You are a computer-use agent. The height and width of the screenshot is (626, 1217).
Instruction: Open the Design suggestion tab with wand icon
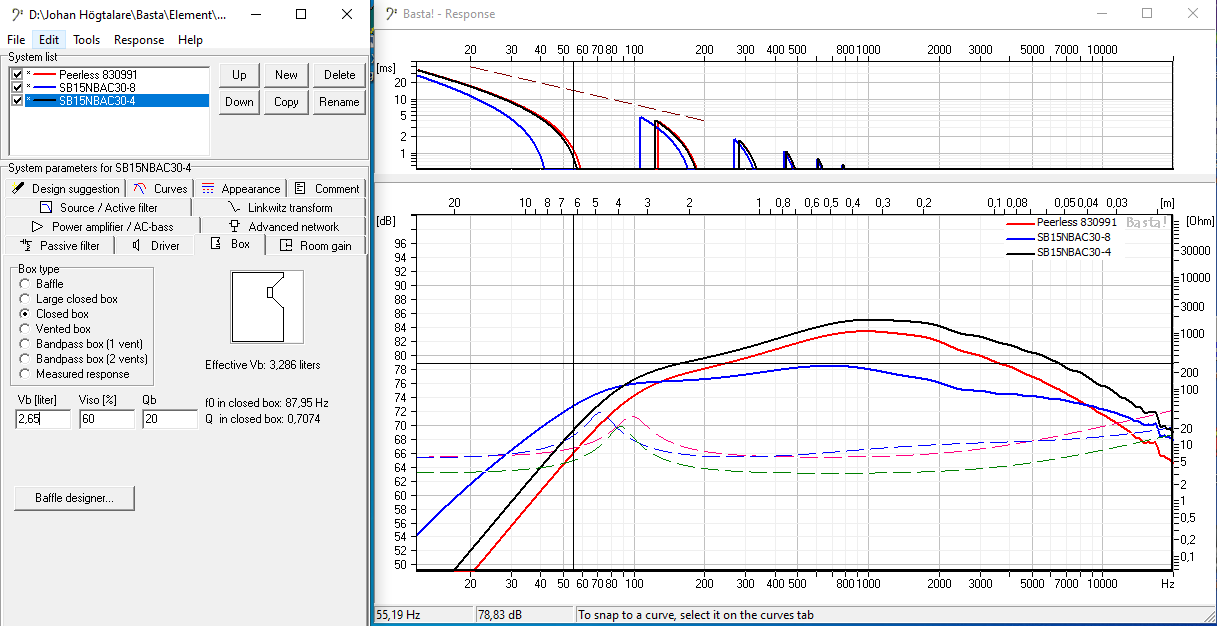pos(66,188)
